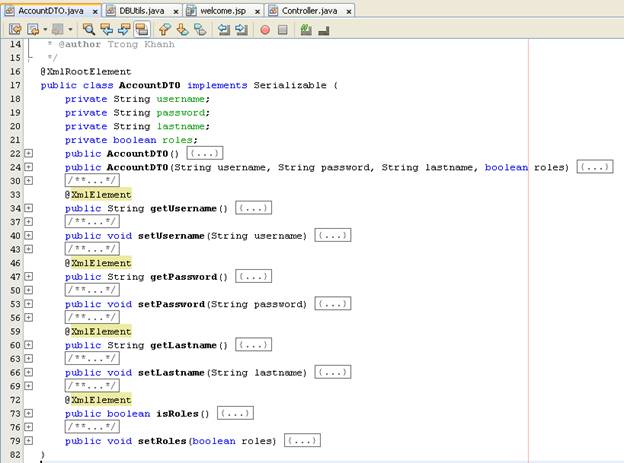The image size is (624, 463).
Task: Expand the getPassword fold at line 47
Action: (x=28, y=276)
